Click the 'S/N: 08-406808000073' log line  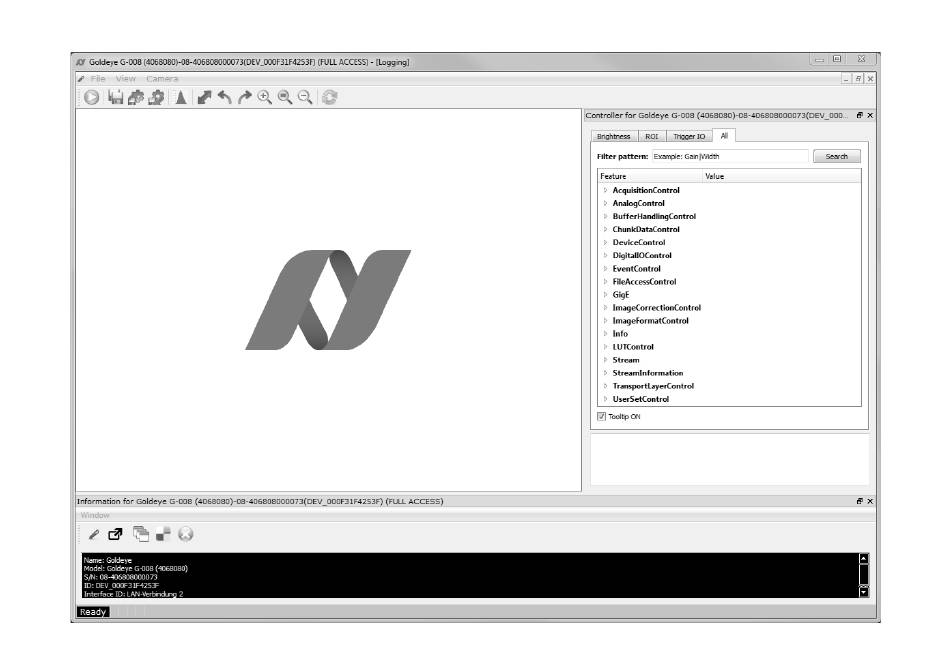[120, 577]
